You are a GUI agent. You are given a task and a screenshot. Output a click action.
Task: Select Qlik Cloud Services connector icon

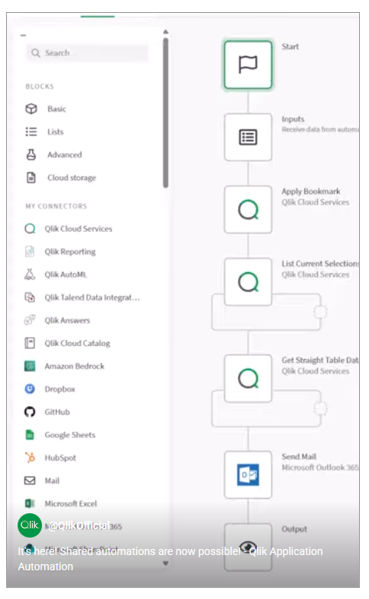click(x=30, y=229)
